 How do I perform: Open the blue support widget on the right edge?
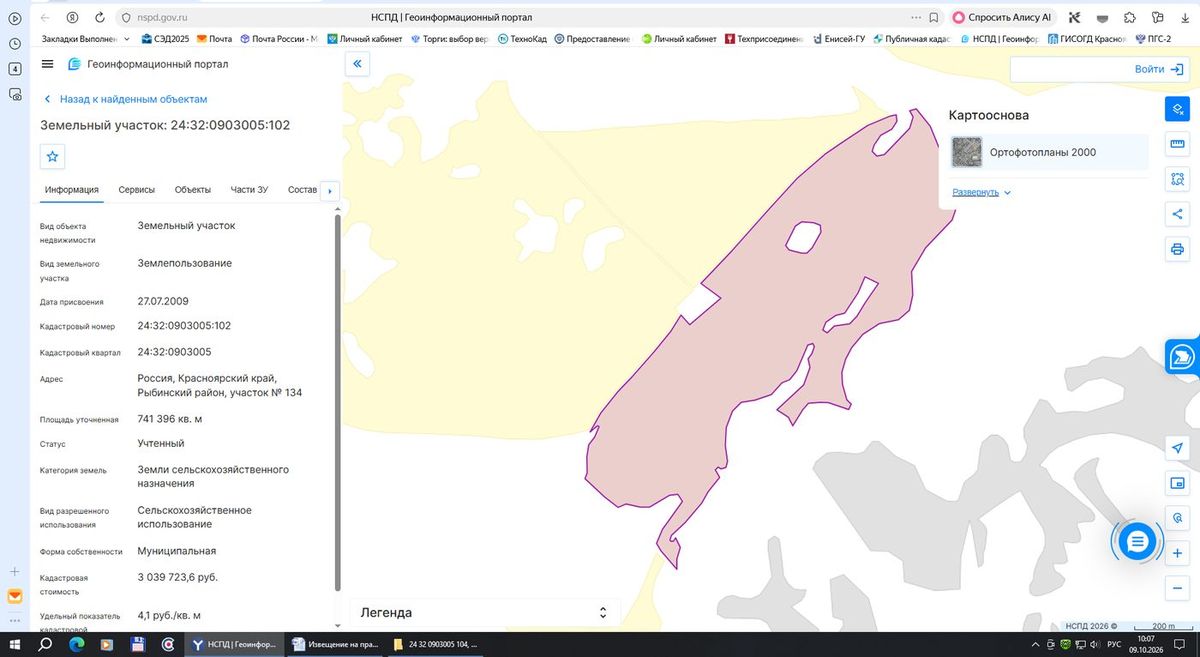point(1183,357)
